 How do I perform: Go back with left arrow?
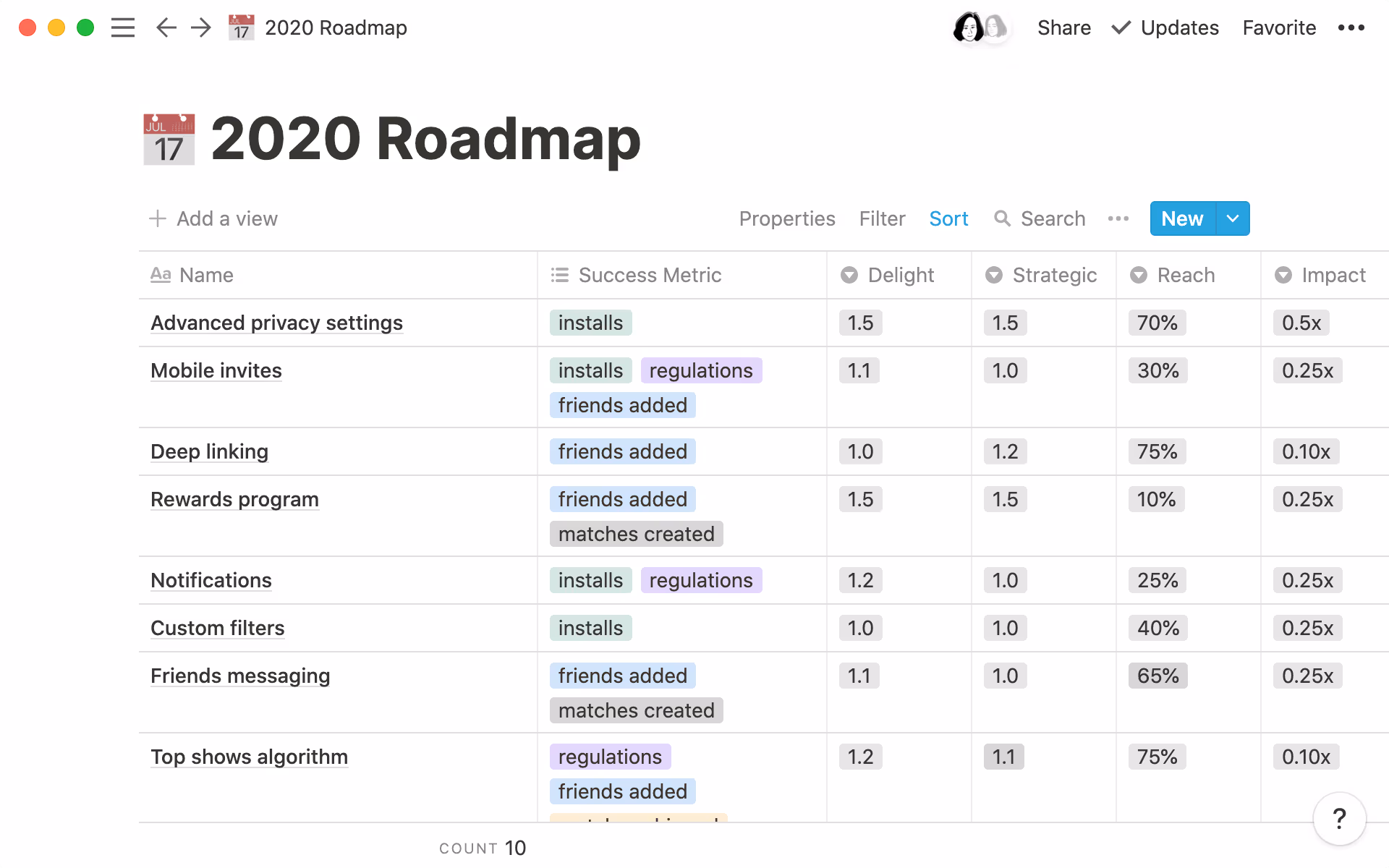166,27
